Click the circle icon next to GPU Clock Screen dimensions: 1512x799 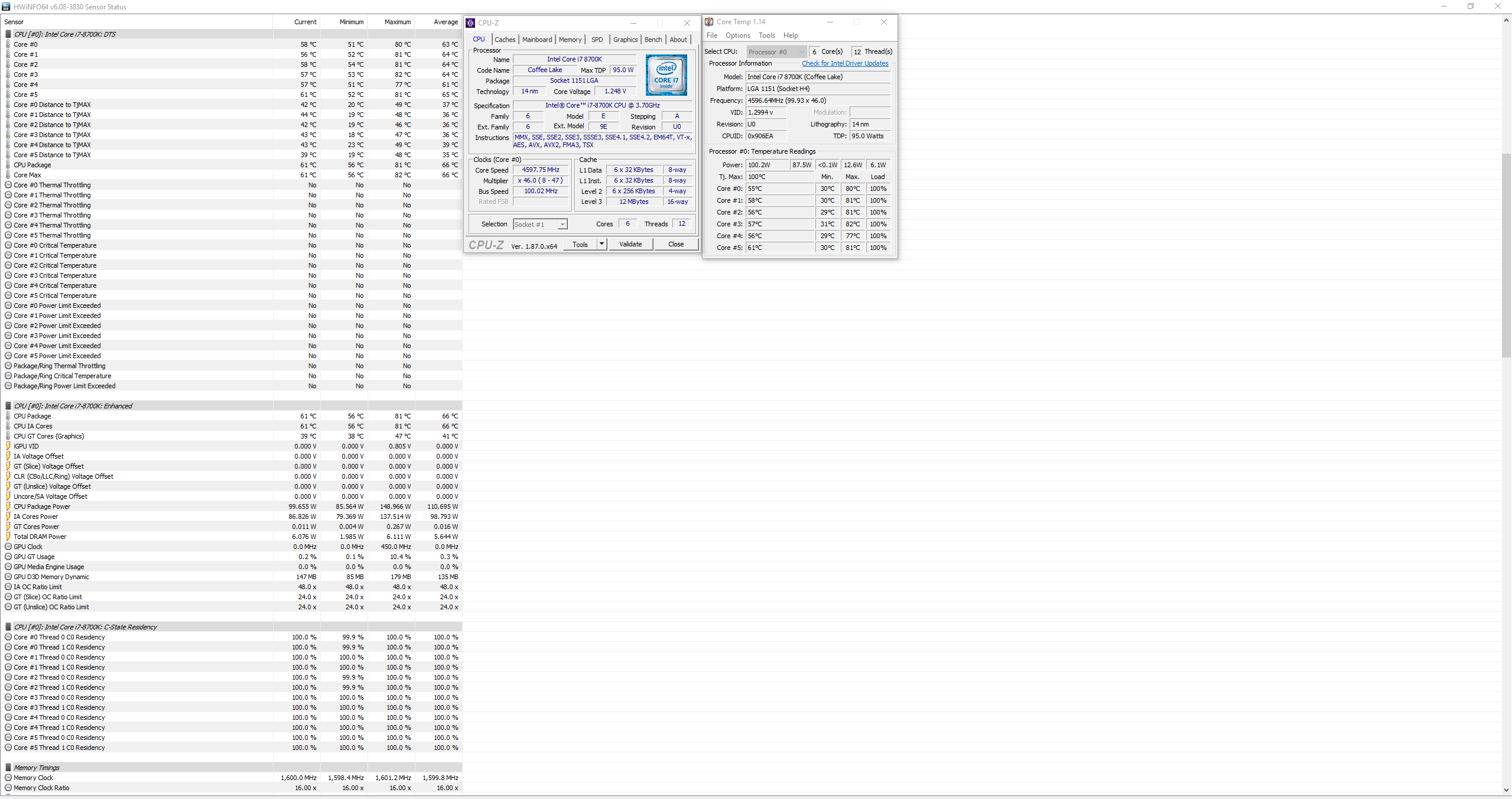(8, 547)
